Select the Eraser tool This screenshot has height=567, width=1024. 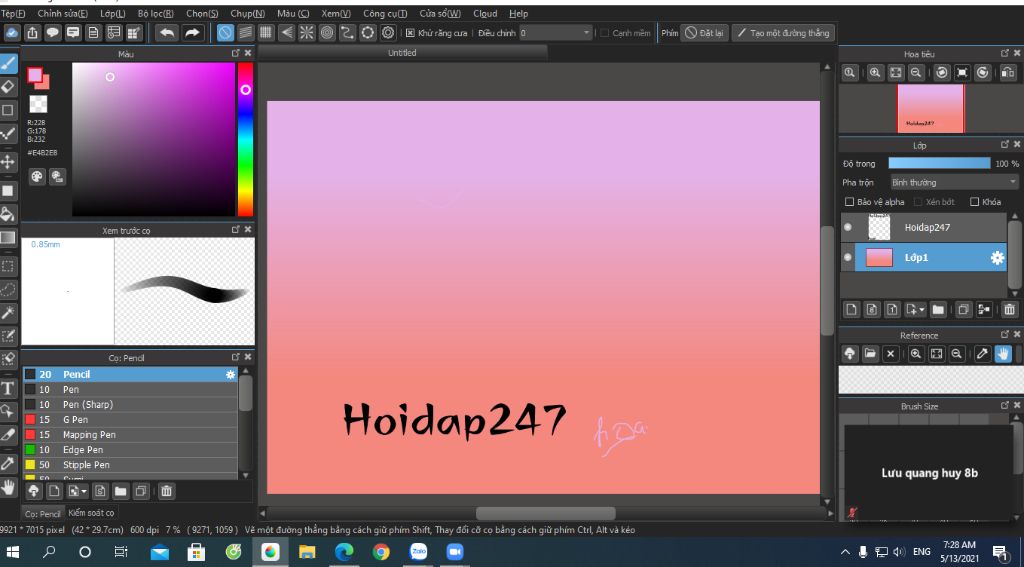click(x=8, y=87)
